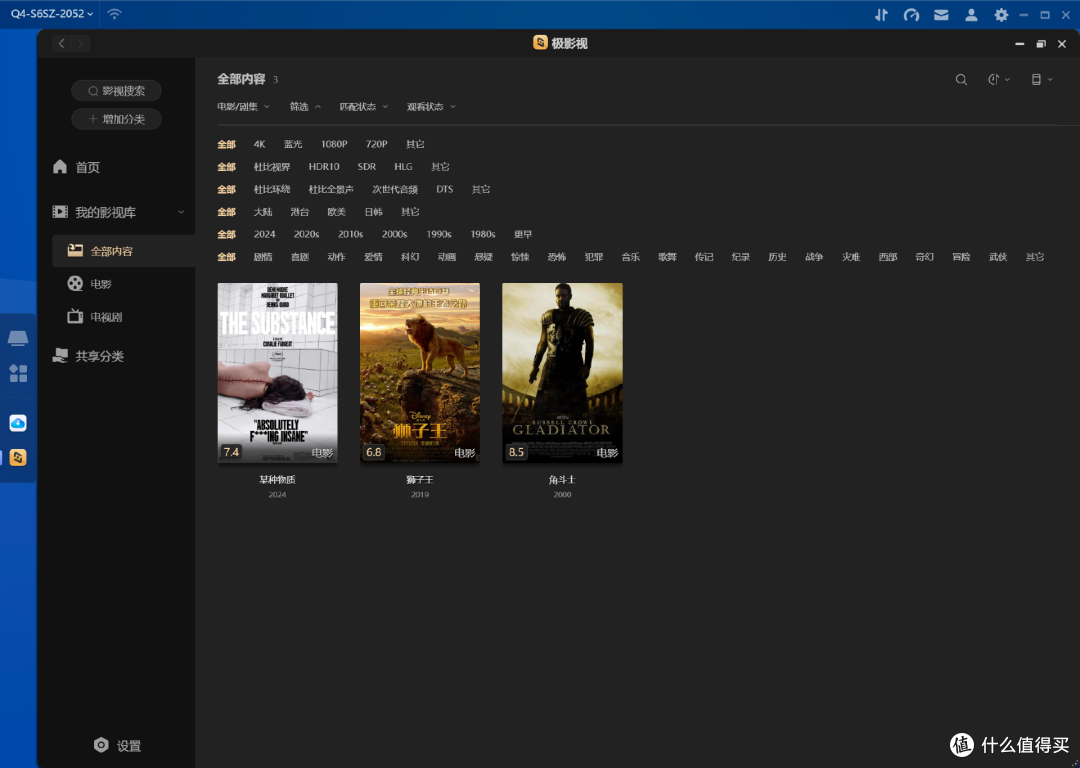Screen dimensions: 1080x768
Task: Open the user account icon in top bar
Action: [x=971, y=14]
